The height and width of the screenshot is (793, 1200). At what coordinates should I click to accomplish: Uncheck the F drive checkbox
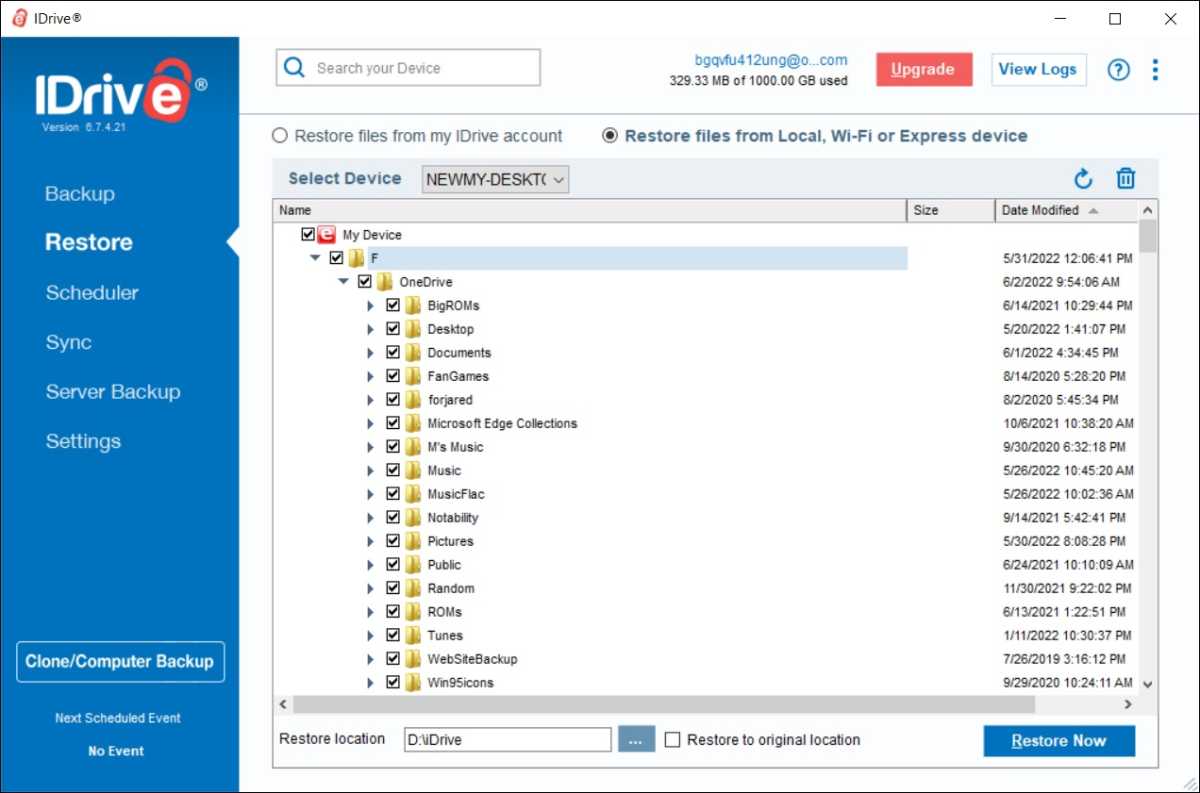(x=336, y=258)
